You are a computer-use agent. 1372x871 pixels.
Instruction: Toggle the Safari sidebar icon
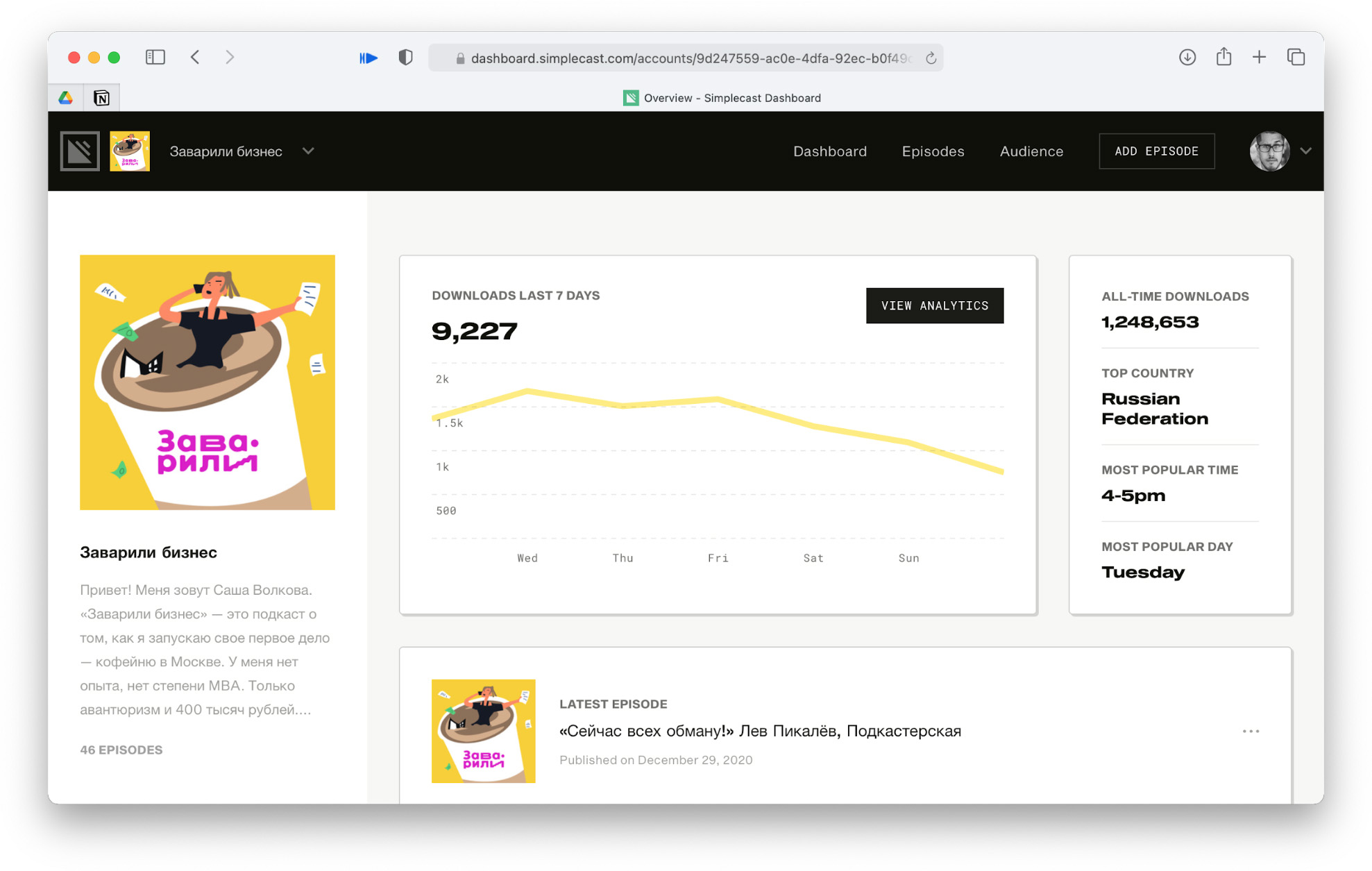(155, 57)
